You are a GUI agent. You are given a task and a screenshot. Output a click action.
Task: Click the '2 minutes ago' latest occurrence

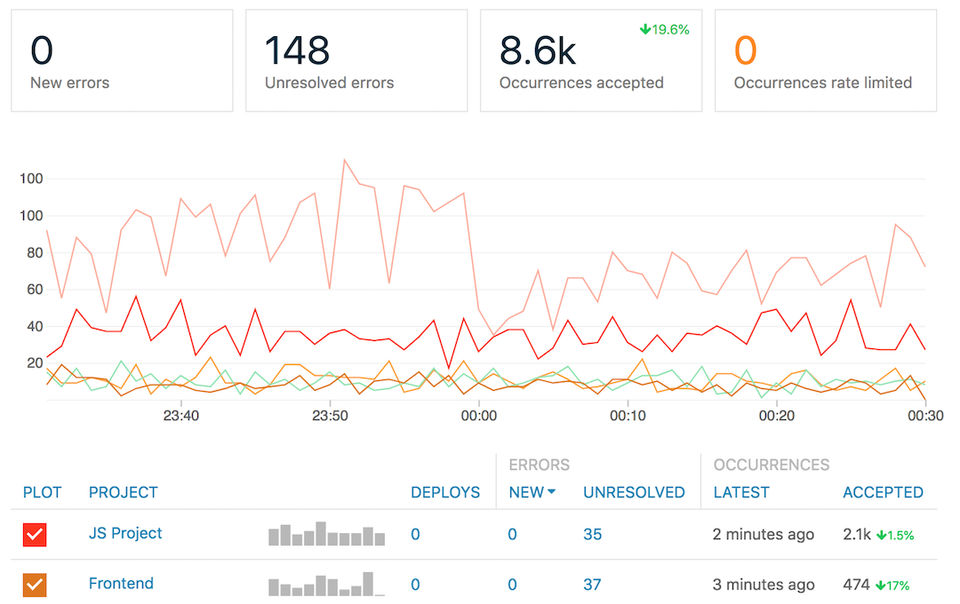pos(763,534)
